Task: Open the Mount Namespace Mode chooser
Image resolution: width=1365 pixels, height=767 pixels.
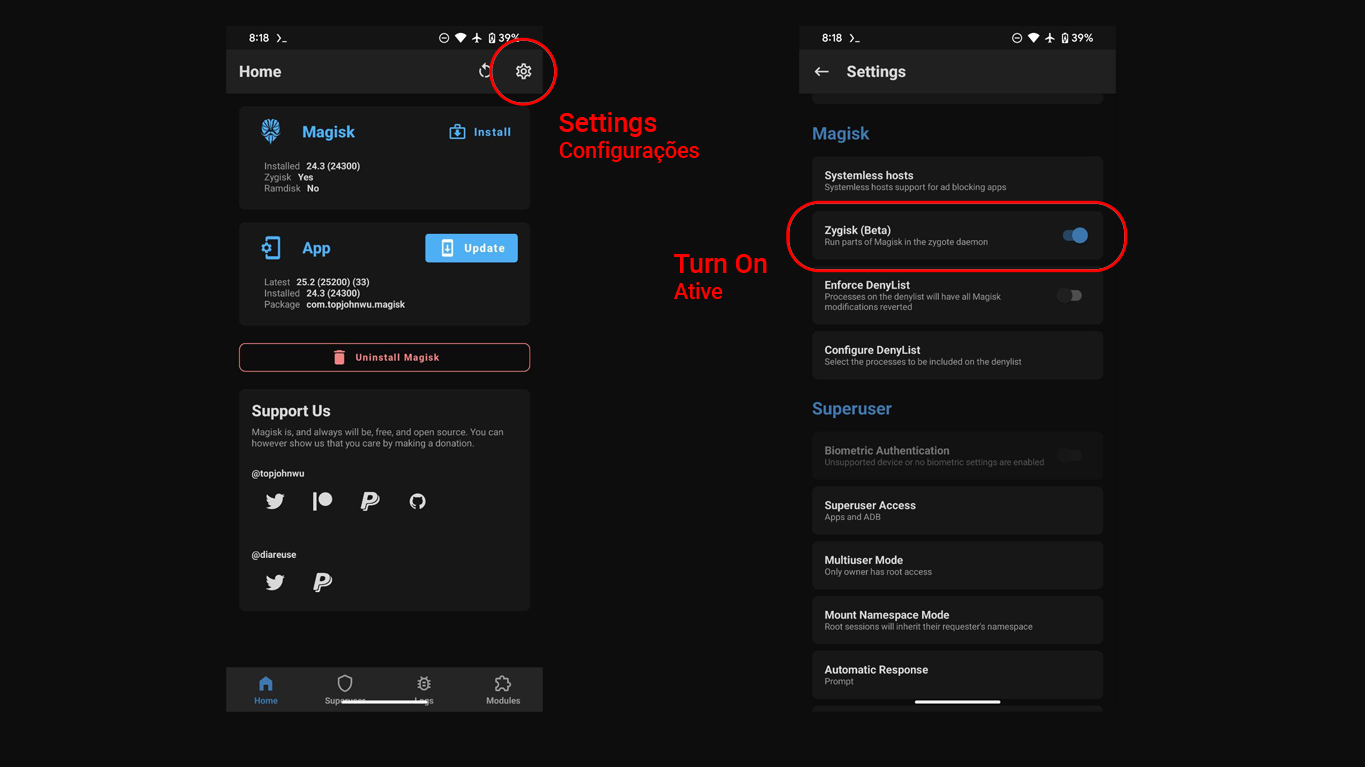Action: click(x=957, y=620)
